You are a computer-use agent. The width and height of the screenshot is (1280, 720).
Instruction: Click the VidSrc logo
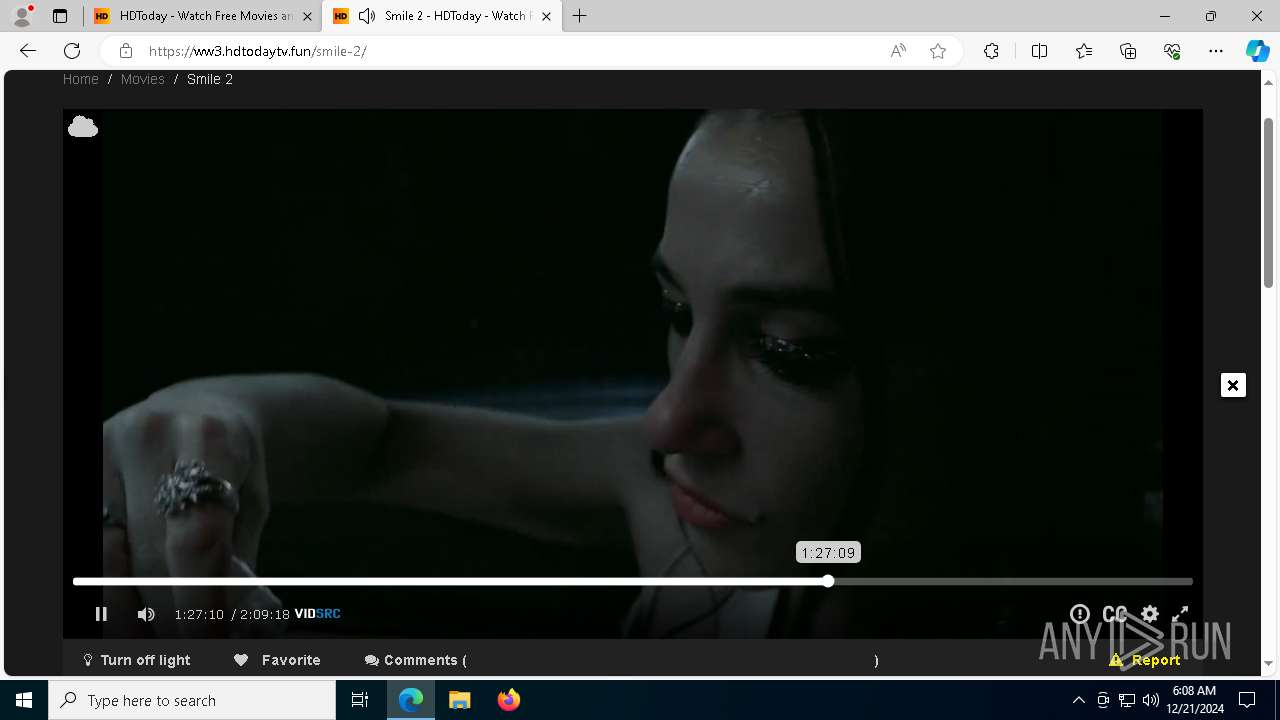[x=318, y=614]
